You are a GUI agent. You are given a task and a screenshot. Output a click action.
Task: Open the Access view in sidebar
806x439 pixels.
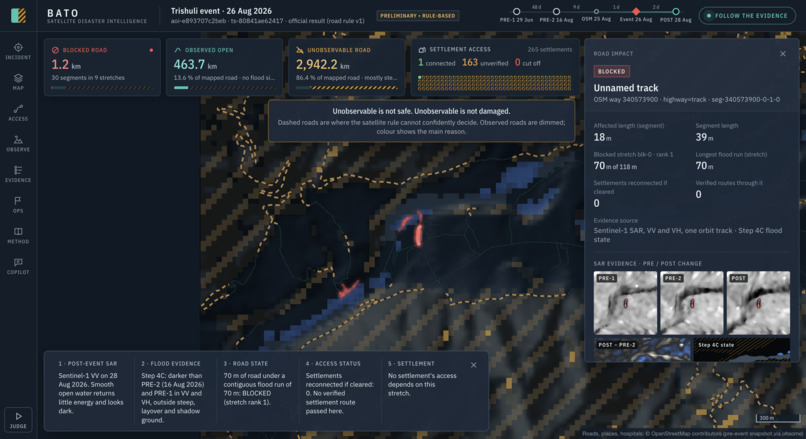18,113
